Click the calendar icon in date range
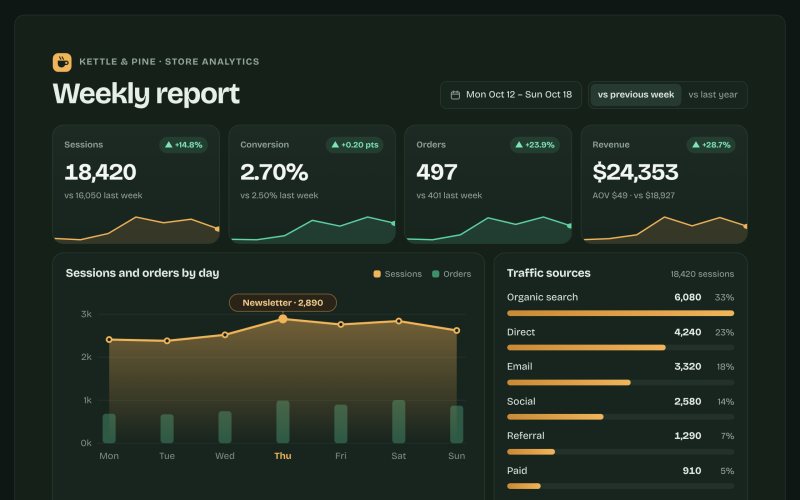 pos(455,95)
